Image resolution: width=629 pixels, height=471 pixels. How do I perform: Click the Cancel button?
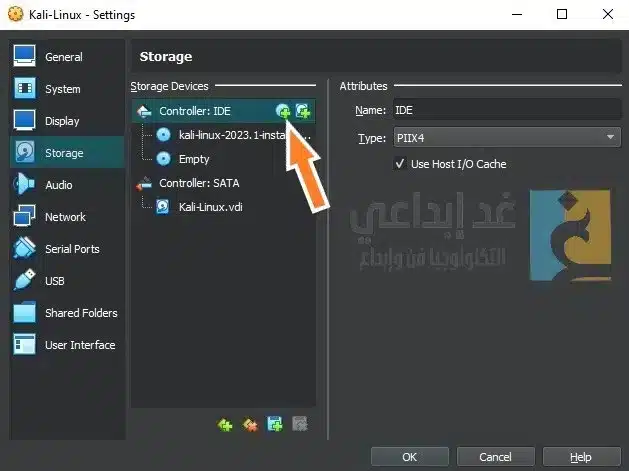(495, 457)
